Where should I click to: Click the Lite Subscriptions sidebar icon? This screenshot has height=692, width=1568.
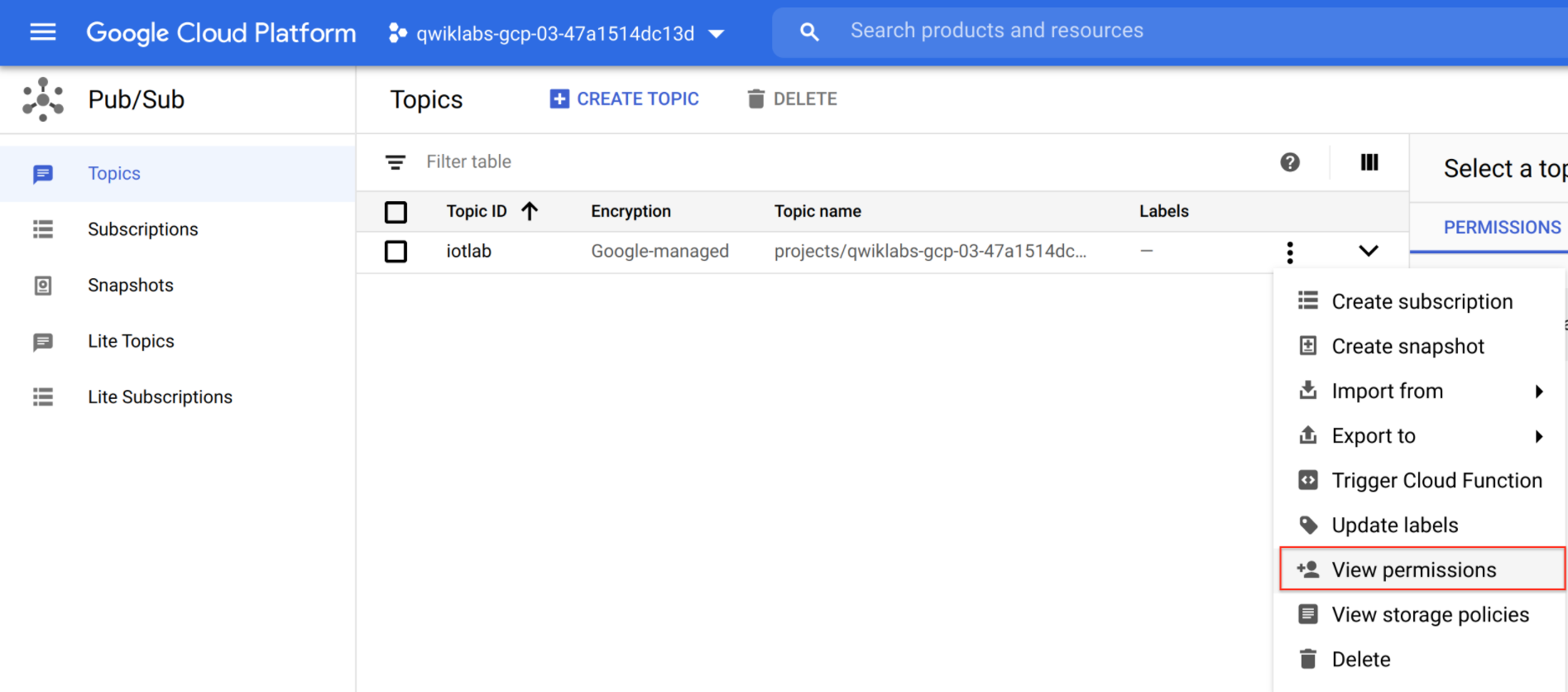pos(43,397)
